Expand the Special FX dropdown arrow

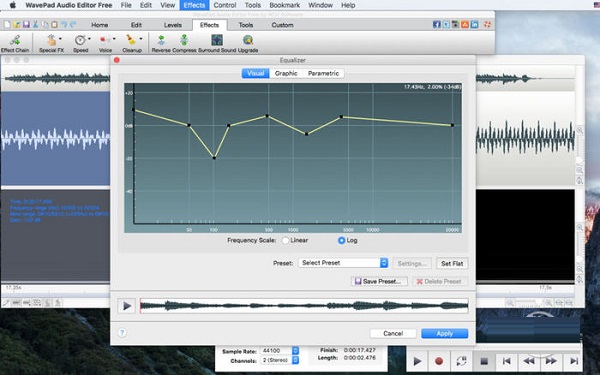click(60, 39)
